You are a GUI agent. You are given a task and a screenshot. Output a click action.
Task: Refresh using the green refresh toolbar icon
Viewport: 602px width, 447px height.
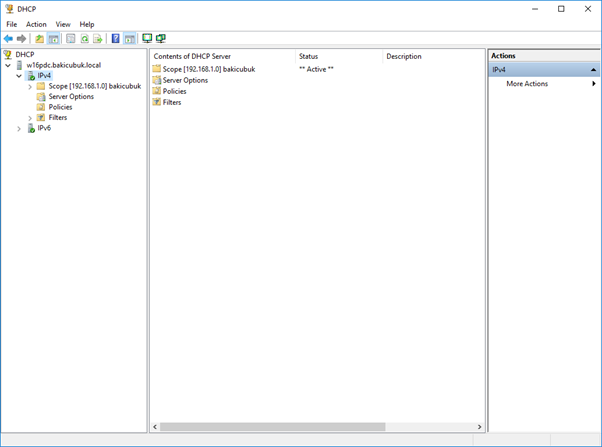(84, 38)
